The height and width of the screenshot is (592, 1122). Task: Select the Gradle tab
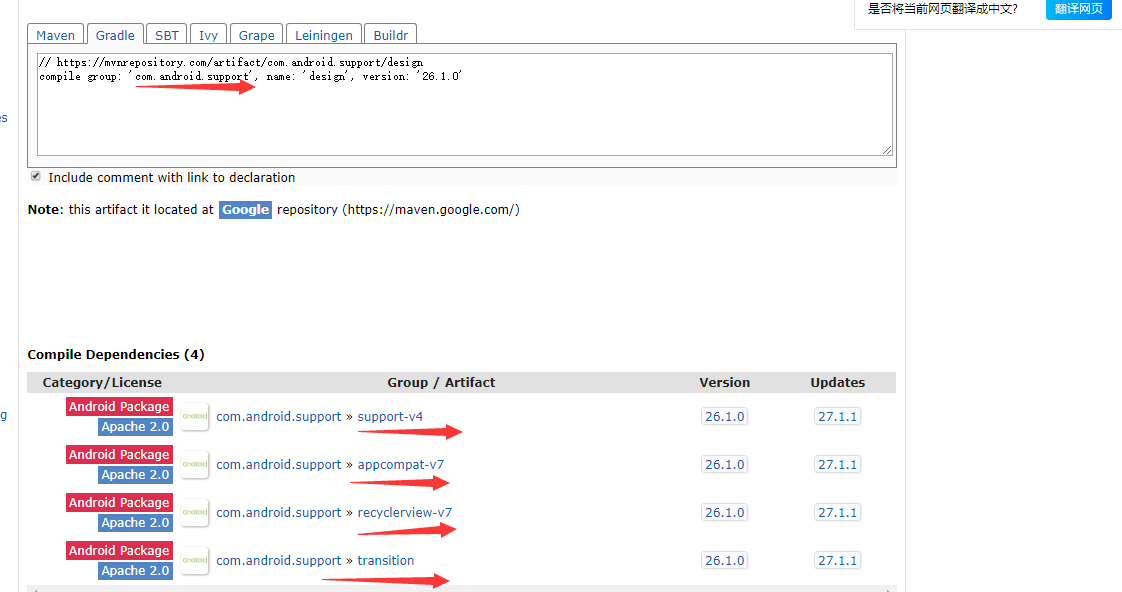(115, 35)
